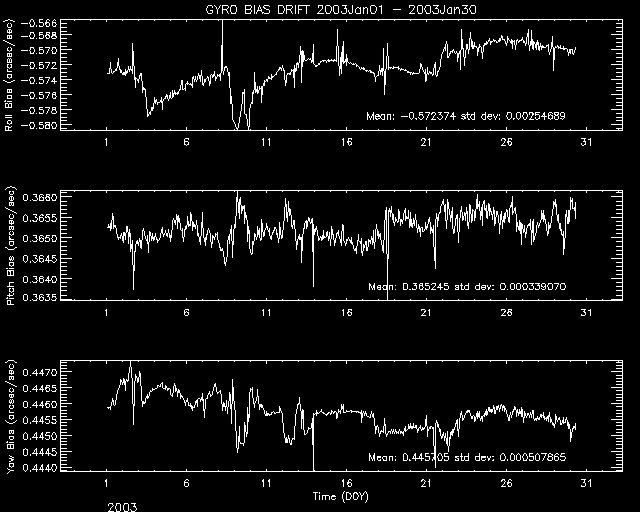The image size is (640, 512).
Task: Click day "21" label under the Pitch plot
Action: [426, 313]
